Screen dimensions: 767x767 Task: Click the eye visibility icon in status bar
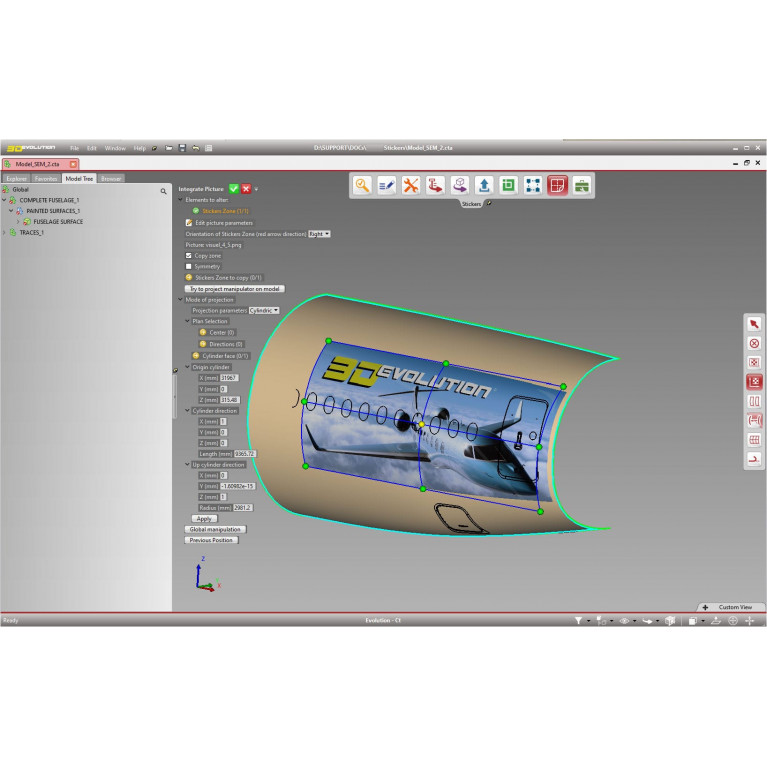(x=624, y=621)
